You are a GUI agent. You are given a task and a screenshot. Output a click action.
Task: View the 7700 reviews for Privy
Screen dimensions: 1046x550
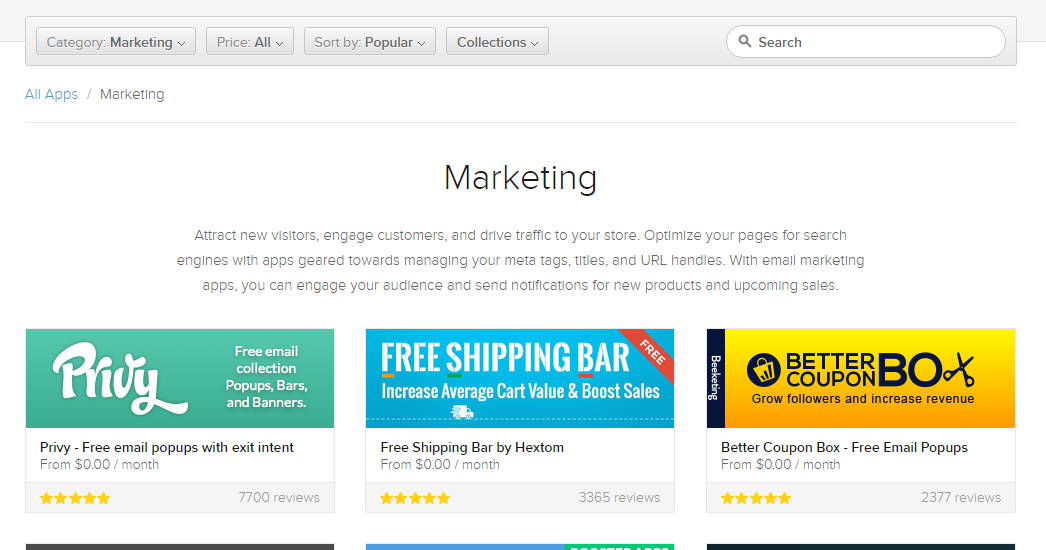pyautogui.click(x=279, y=497)
